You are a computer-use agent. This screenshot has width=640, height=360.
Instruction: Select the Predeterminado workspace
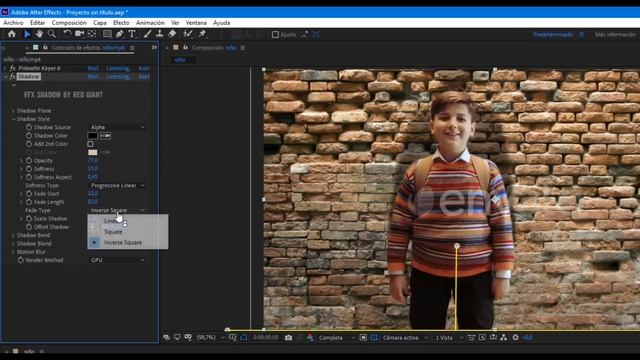[553, 35]
